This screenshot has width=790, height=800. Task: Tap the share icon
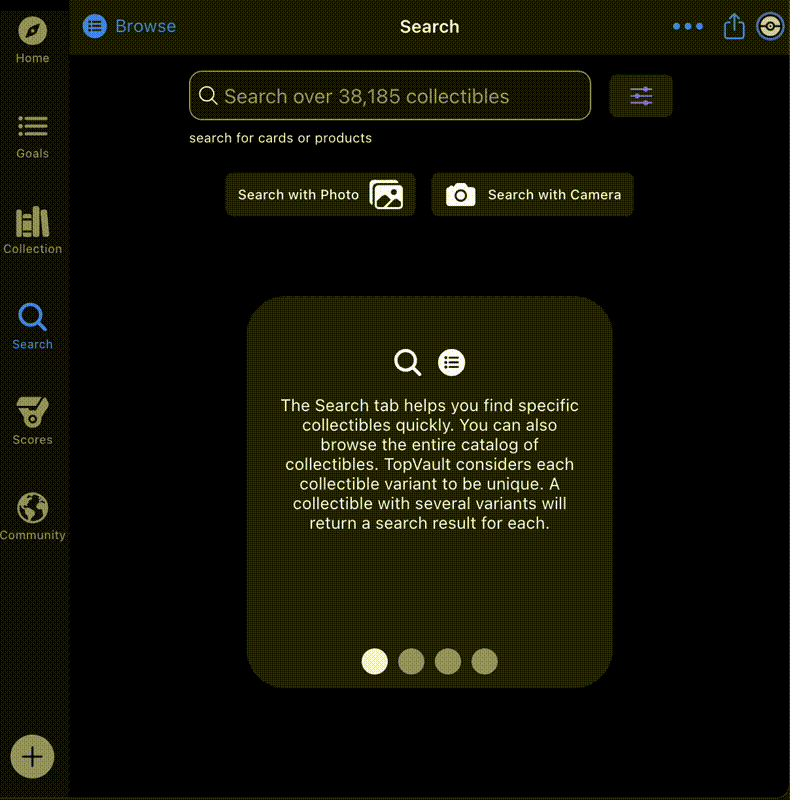734,26
